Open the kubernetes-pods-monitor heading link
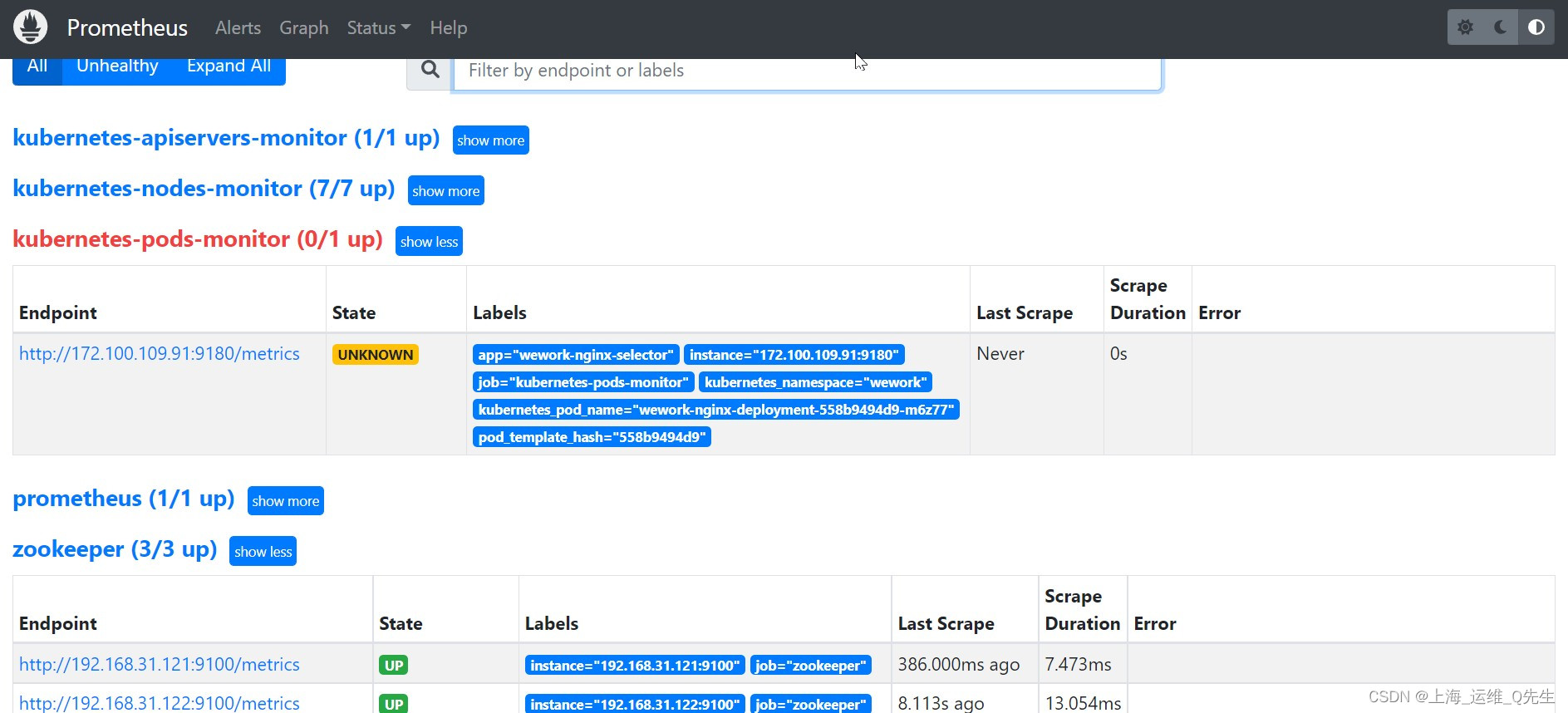The width and height of the screenshot is (1568, 713). coord(198,238)
